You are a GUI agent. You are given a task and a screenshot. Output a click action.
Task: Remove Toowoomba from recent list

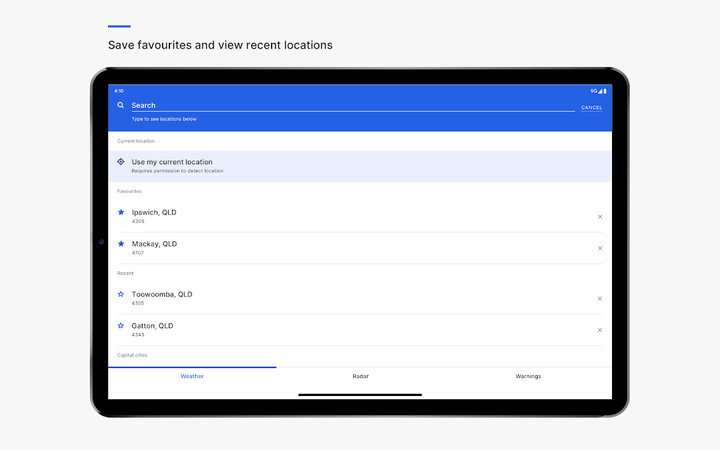[600, 299]
